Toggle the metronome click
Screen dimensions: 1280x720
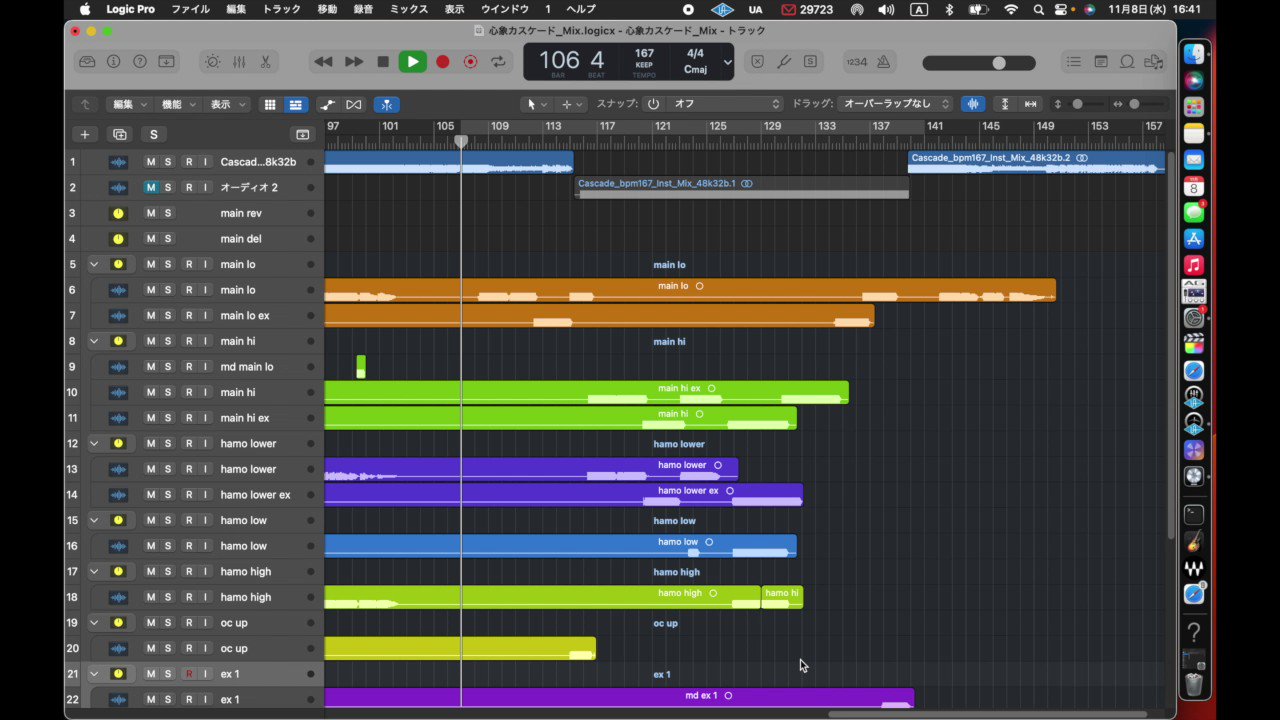884,62
